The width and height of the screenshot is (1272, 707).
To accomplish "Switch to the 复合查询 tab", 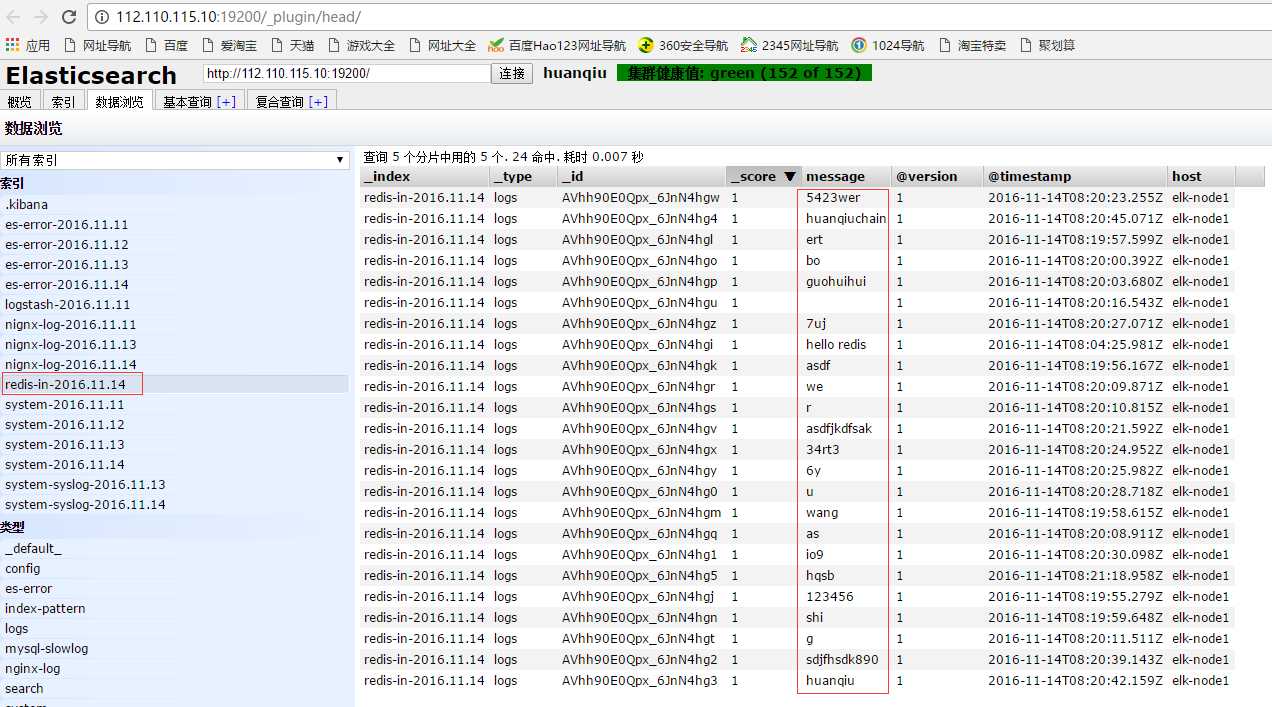I will [x=279, y=102].
